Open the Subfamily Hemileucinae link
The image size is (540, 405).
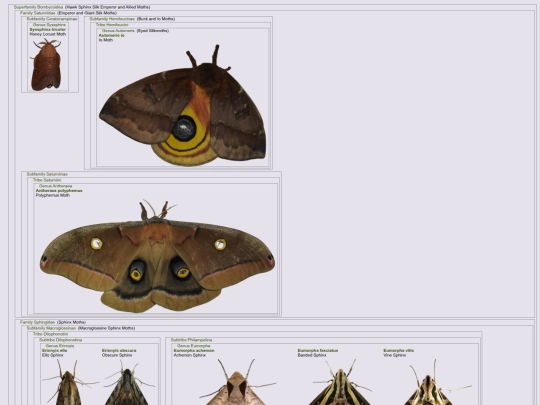pos(112,19)
